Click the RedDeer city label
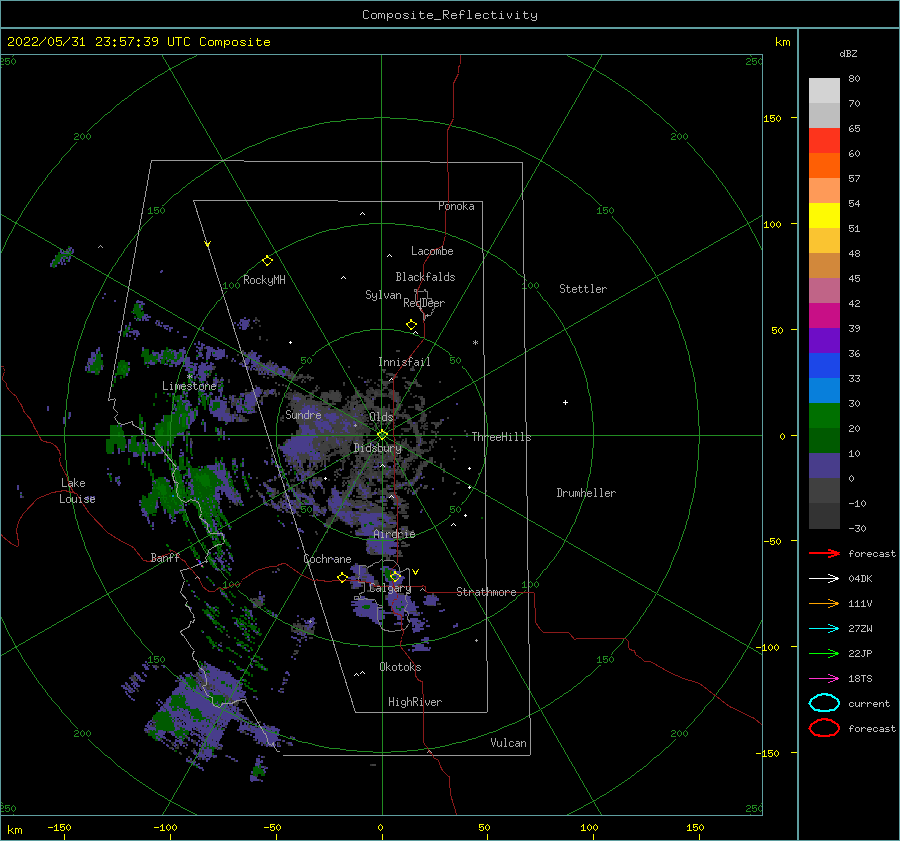This screenshot has width=900, height=841. click(424, 303)
